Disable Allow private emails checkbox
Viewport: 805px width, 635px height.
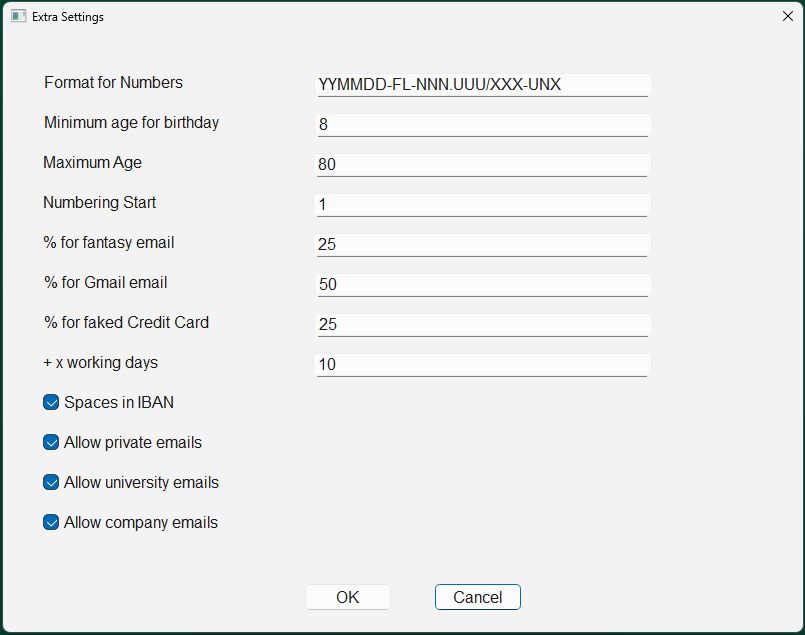[x=51, y=442]
